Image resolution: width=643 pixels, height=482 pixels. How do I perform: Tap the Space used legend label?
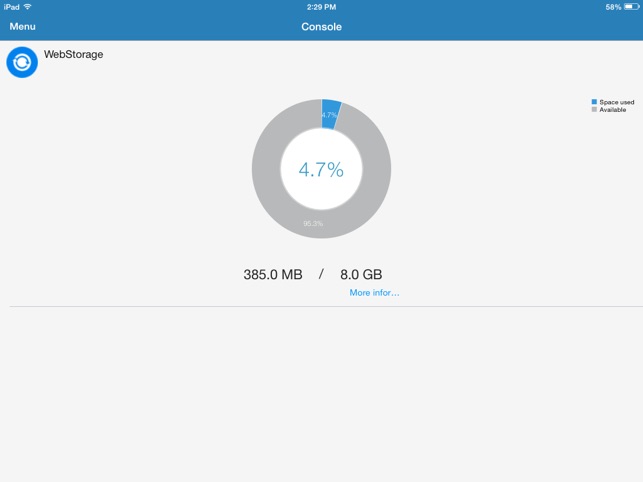pyautogui.click(x=617, y=102)
